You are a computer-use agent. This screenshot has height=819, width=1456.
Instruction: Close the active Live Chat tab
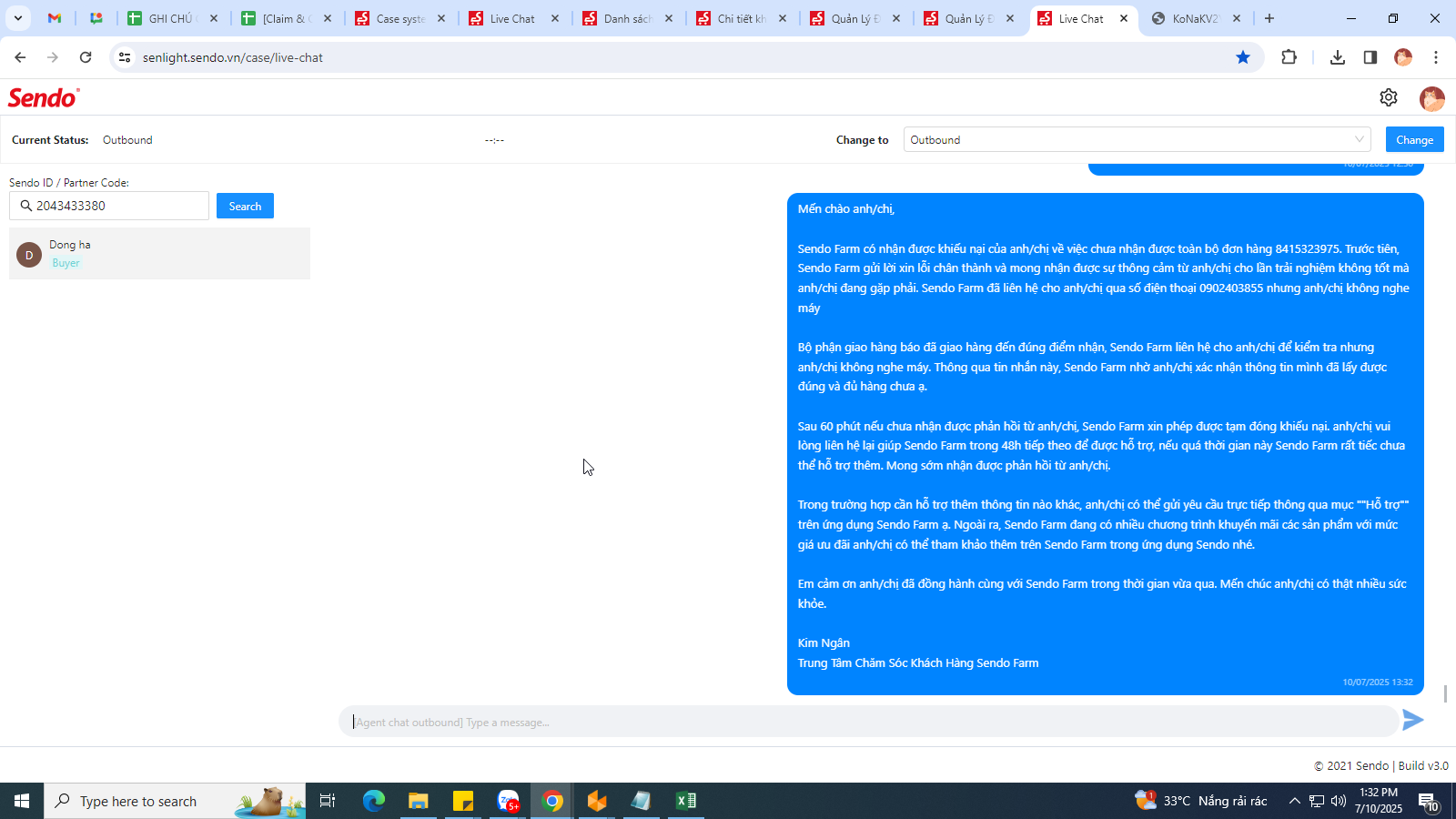click(x=1124, y=18)
